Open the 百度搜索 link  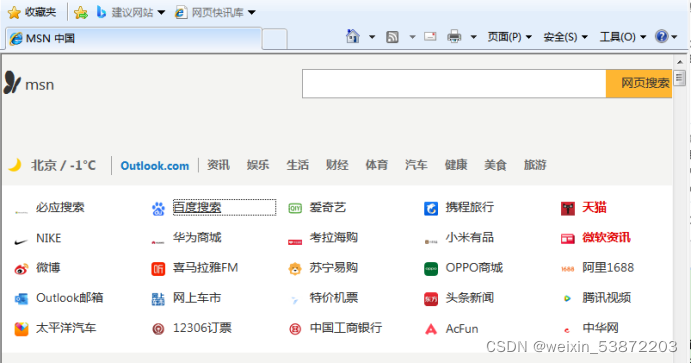coord(197,207)
